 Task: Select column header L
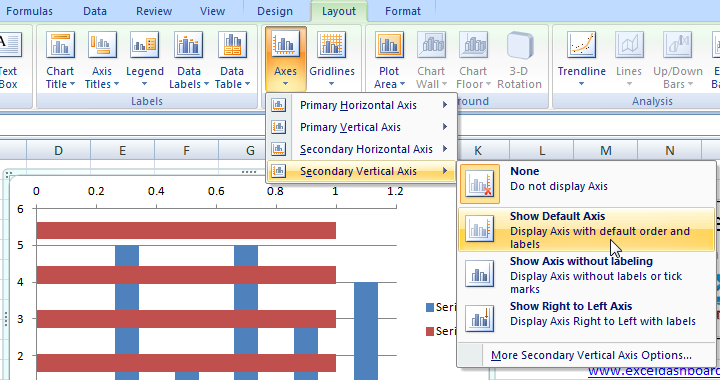[x=541, y=151]
